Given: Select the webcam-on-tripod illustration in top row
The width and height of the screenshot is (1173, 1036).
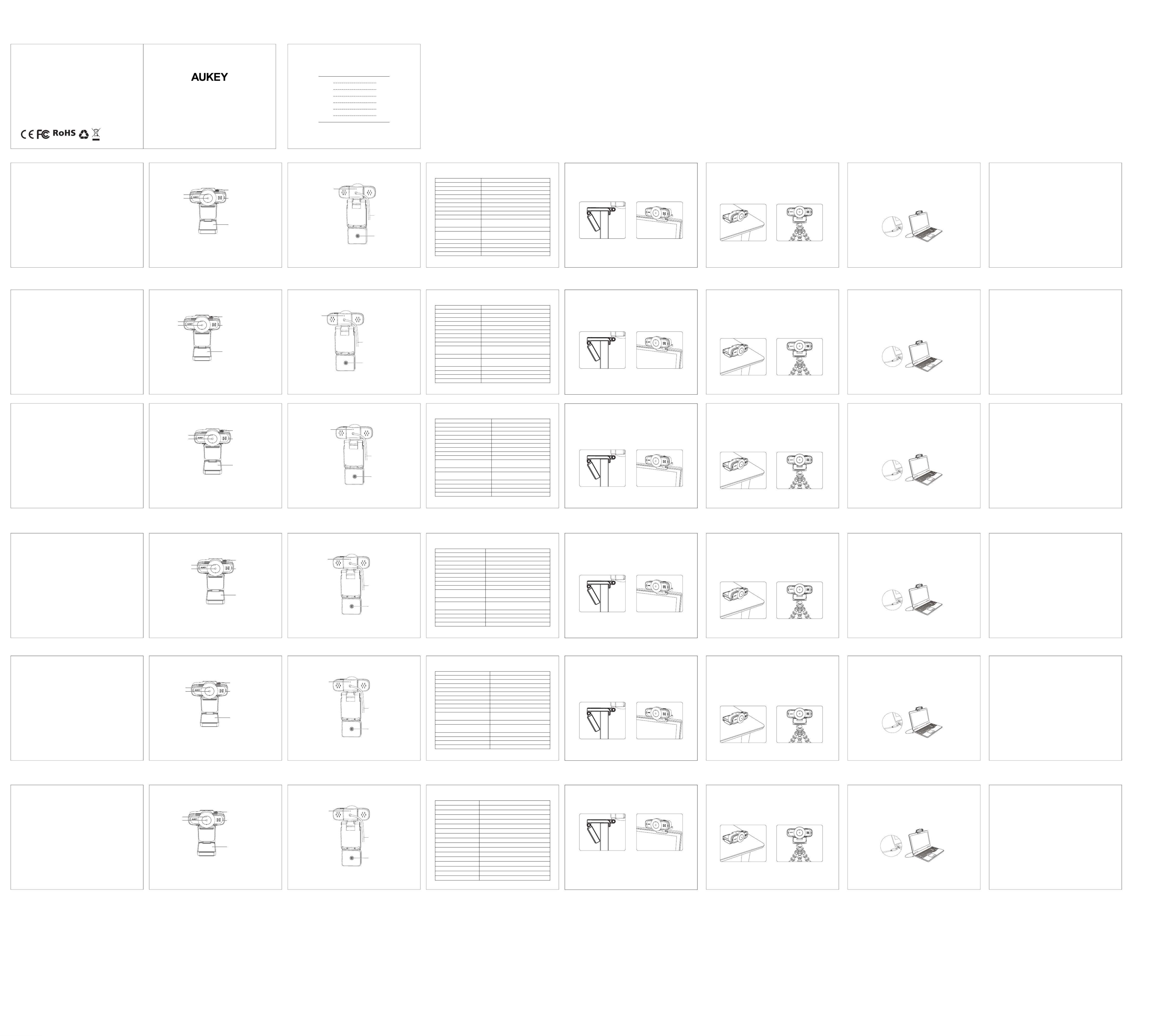Looking at the screenshot, I should 799,223.
